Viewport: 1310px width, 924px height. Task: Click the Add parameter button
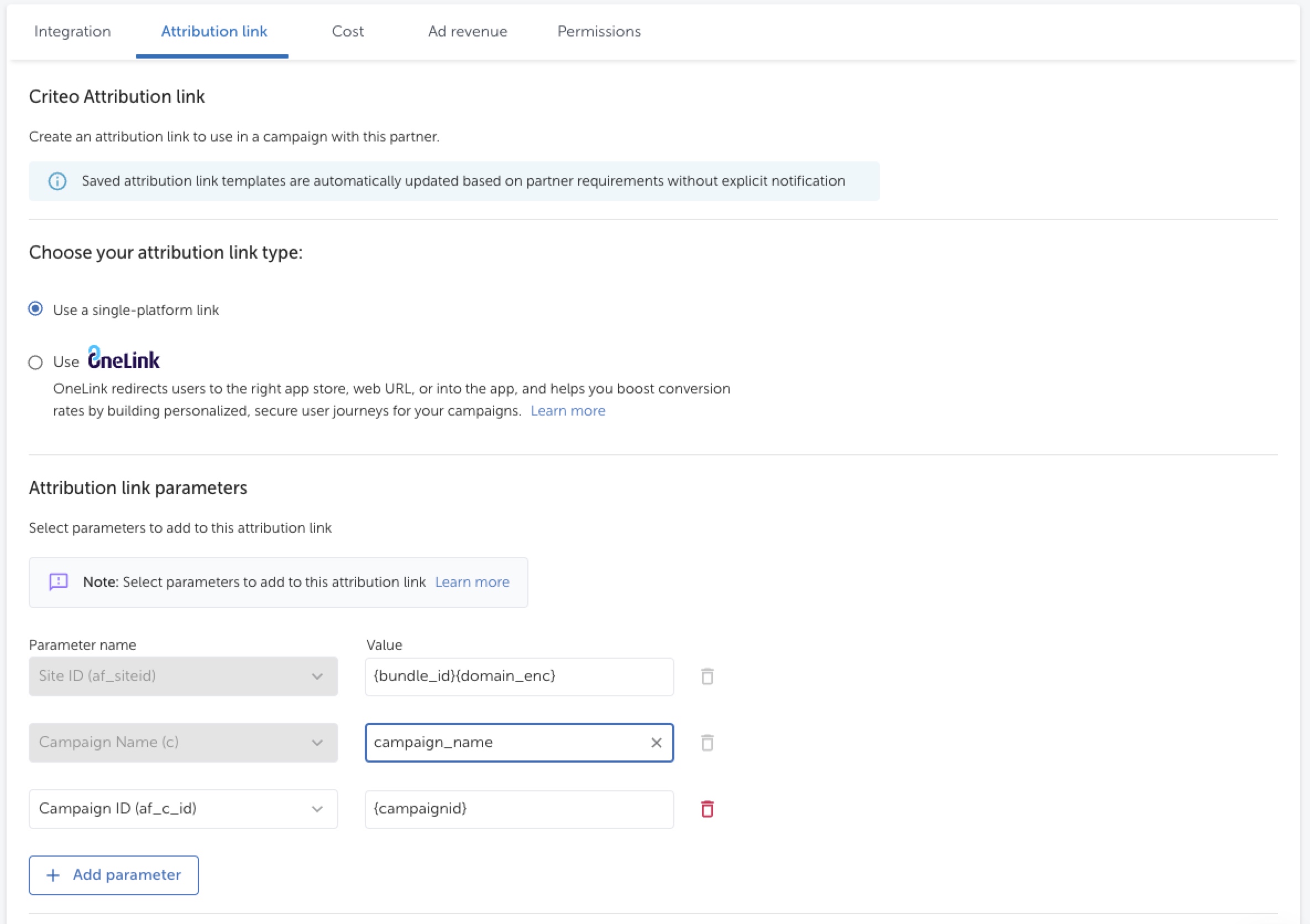point(113,875)
